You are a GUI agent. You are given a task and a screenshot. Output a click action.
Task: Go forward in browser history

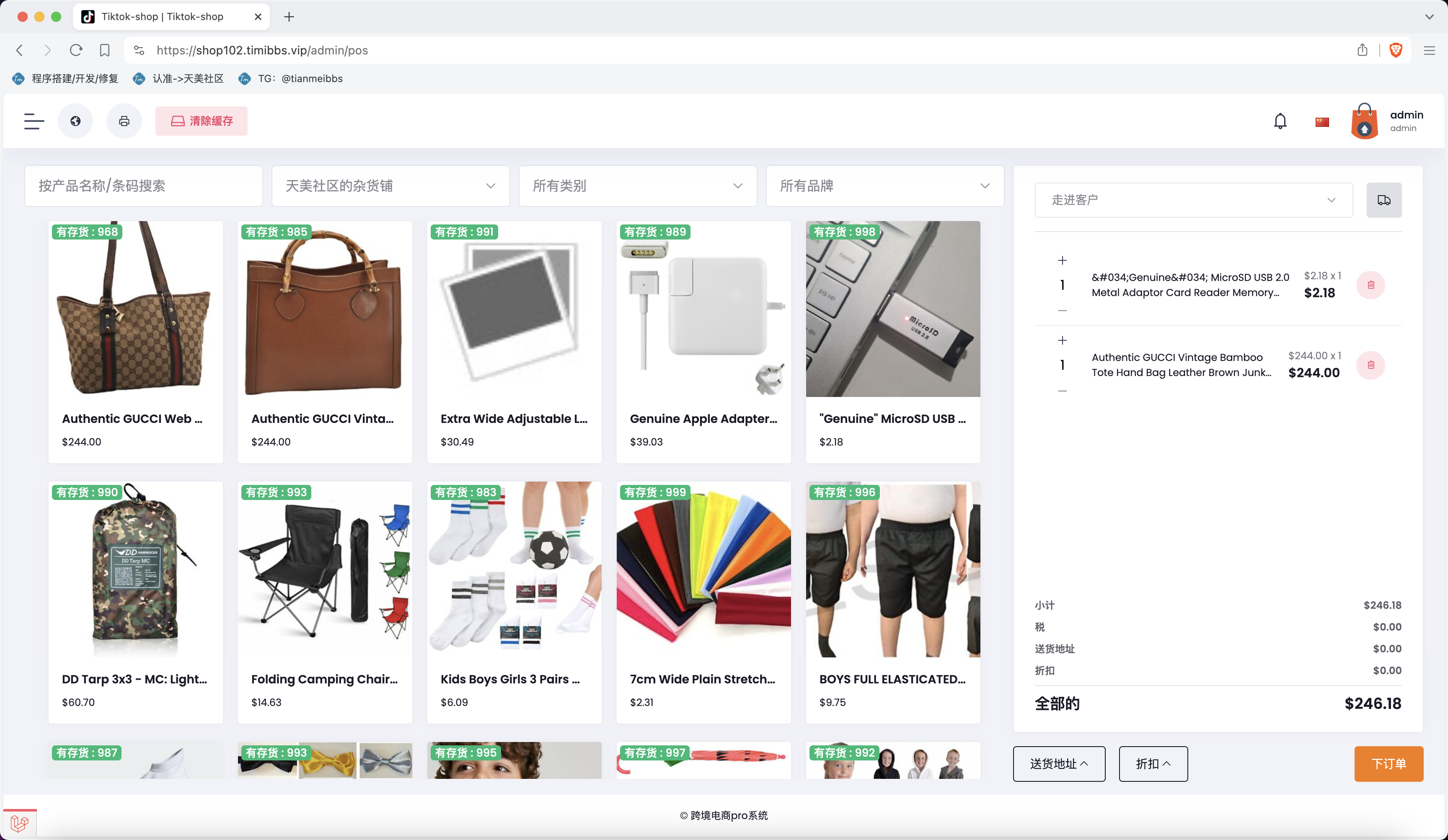pos(48,51)
